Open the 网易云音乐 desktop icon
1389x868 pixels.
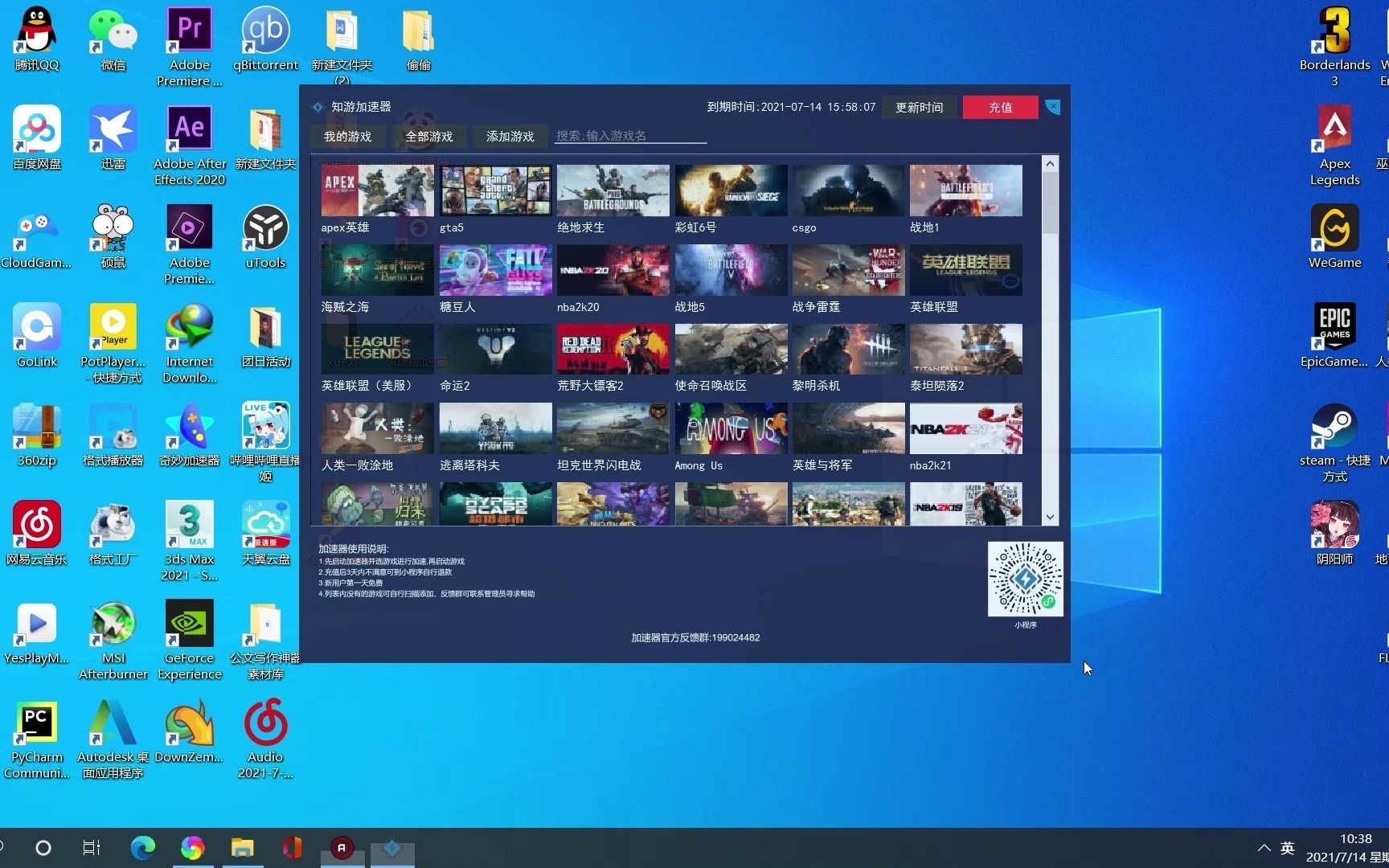click(x=37, y=533)
